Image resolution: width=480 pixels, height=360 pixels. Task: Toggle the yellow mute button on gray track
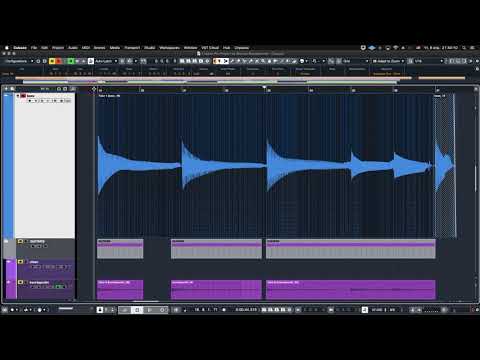click(x=20, y=241)
